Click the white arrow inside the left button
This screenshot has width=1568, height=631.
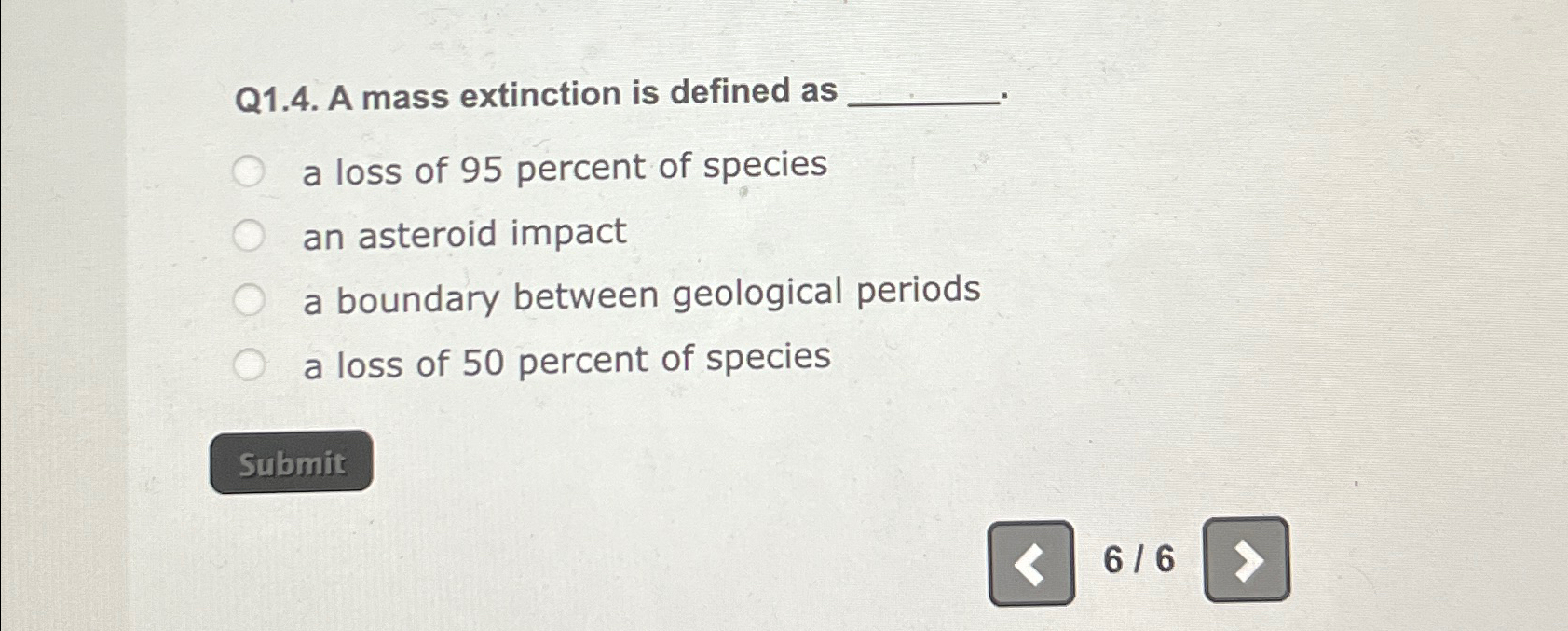(1030, 562)
